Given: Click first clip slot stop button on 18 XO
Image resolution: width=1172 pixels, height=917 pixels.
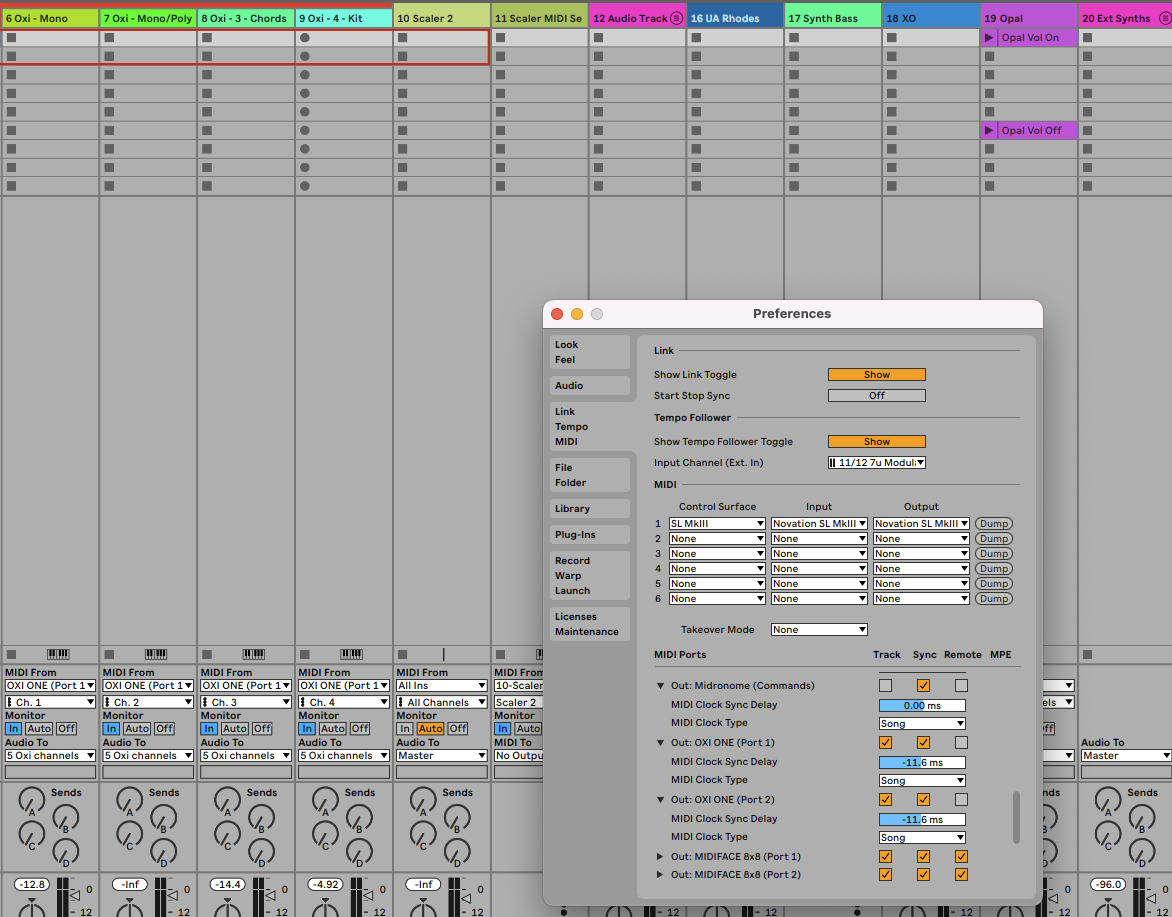Looking at the screenshot, I should (892, 37).
